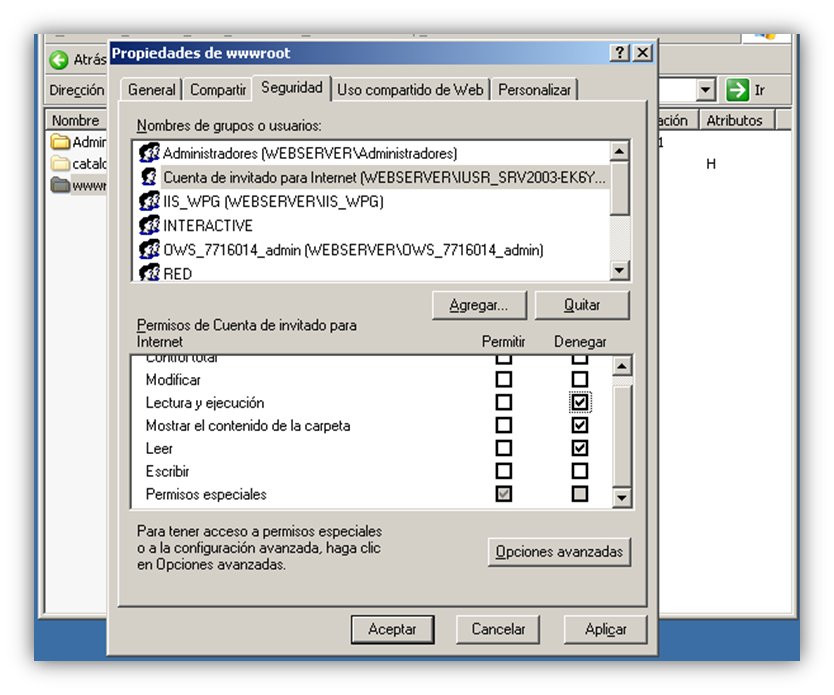Click the user list scroll up arrow
834x695 pixels.
point(619,152)
